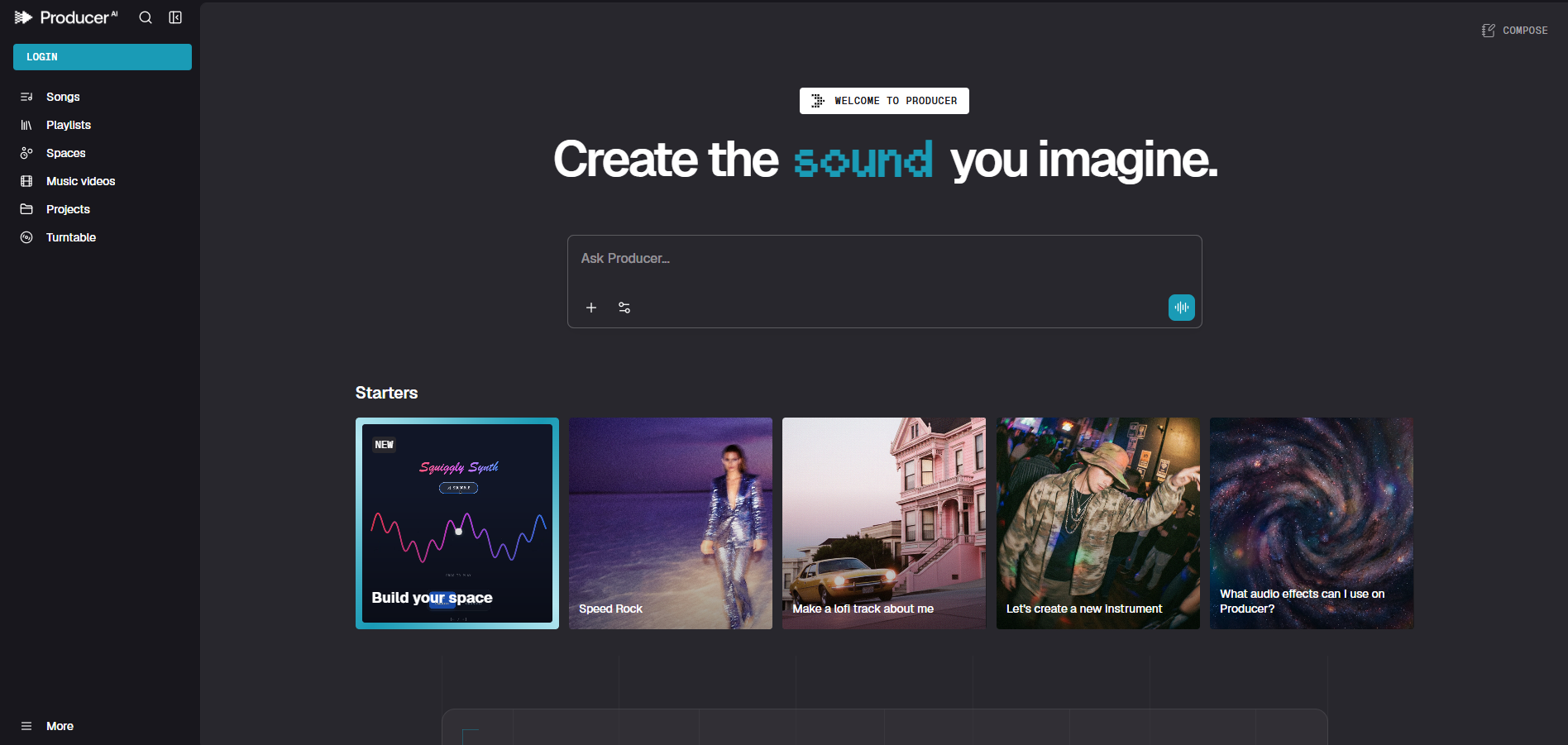Select the Turntable menu entry
Viewport: 1568px width, 745px height.
[x=70, y=237]
